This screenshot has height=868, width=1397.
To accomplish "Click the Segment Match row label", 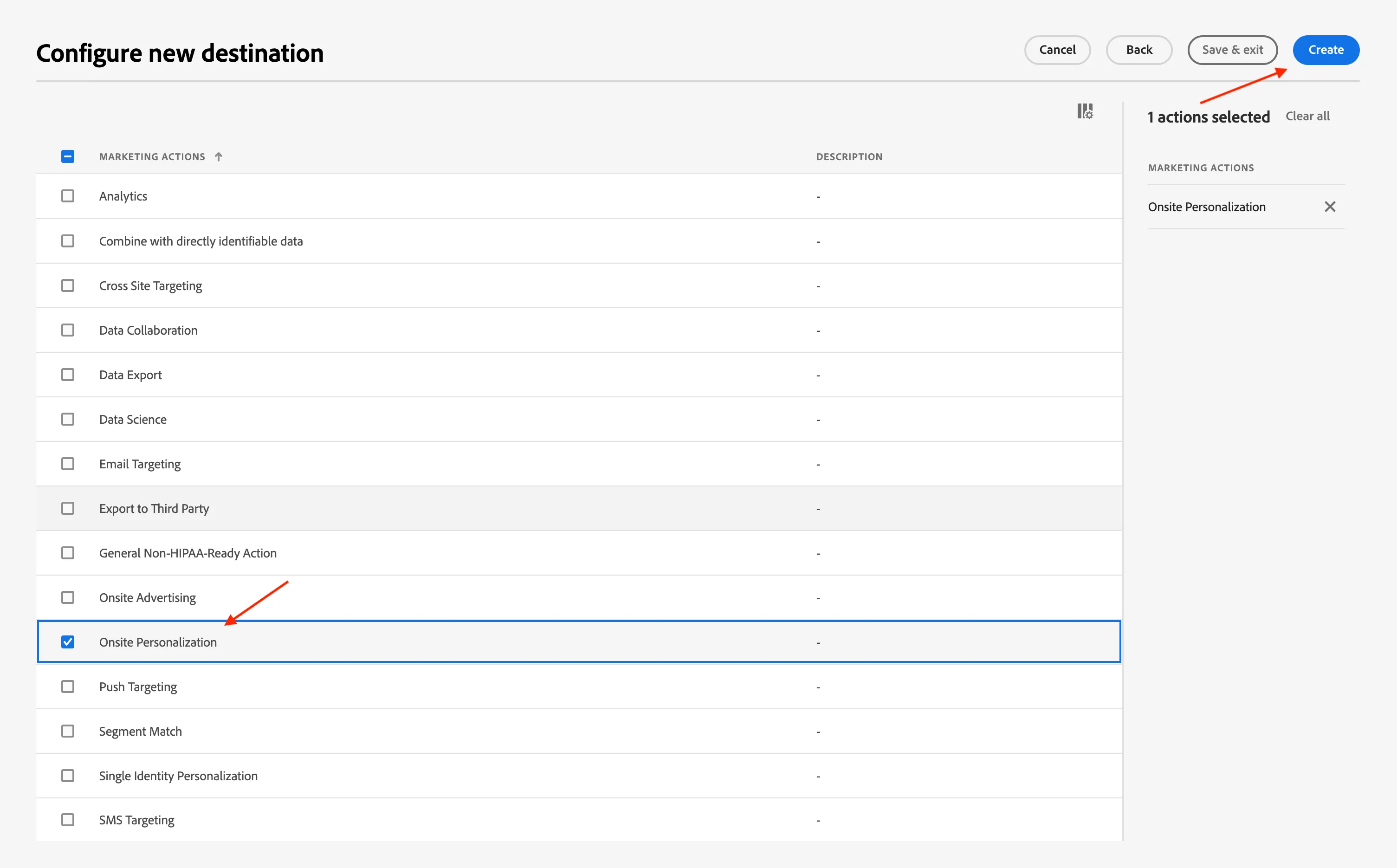I will pos(140,732).
